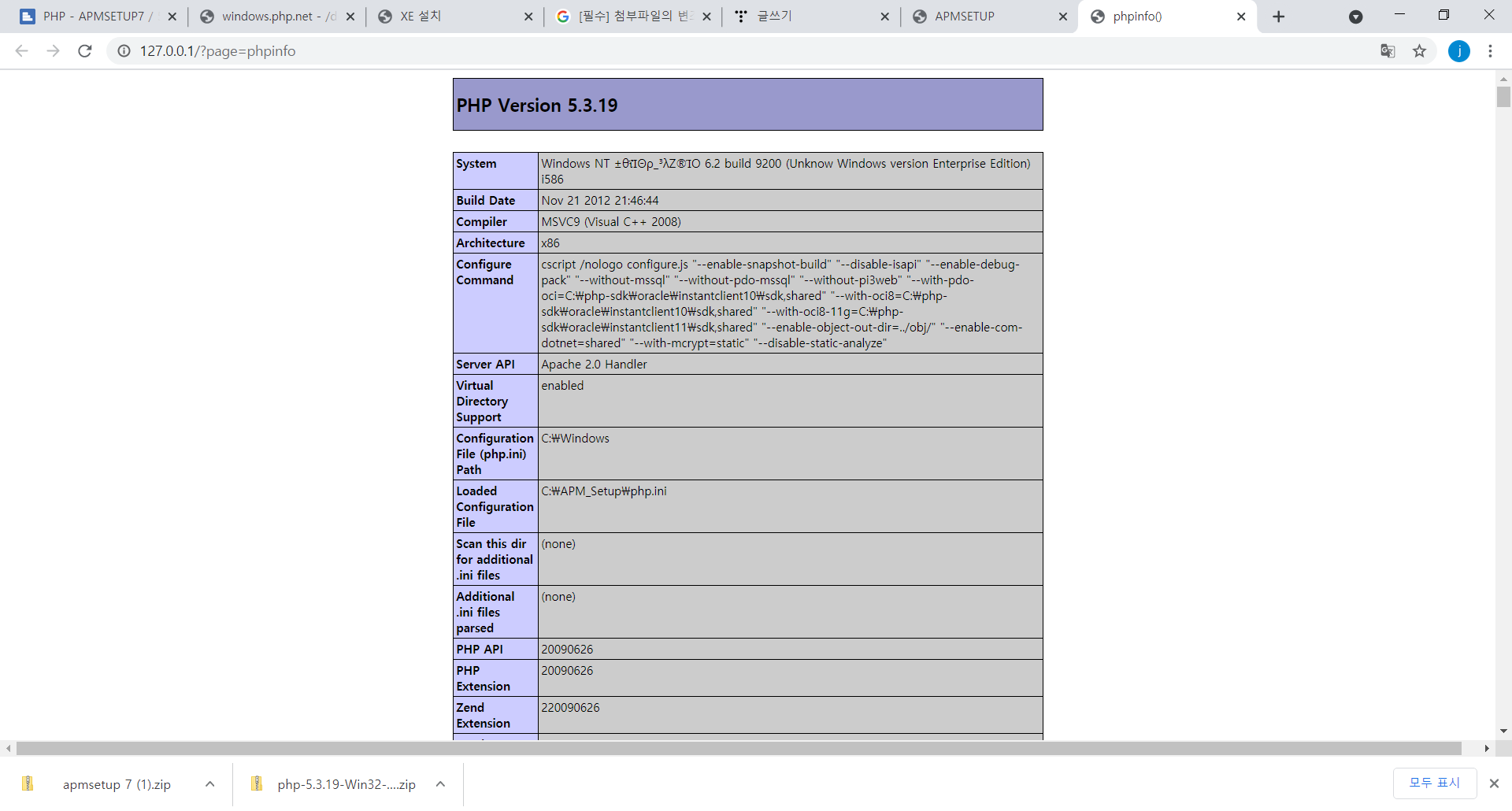Close the downloads bar

tap(1494, 783)
